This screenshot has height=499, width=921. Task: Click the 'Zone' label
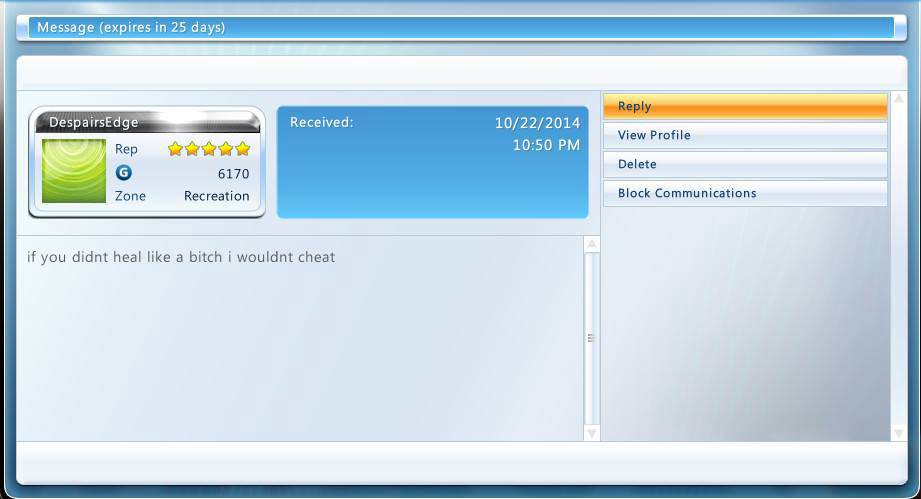pyautogui.click(x=130, y=196)
